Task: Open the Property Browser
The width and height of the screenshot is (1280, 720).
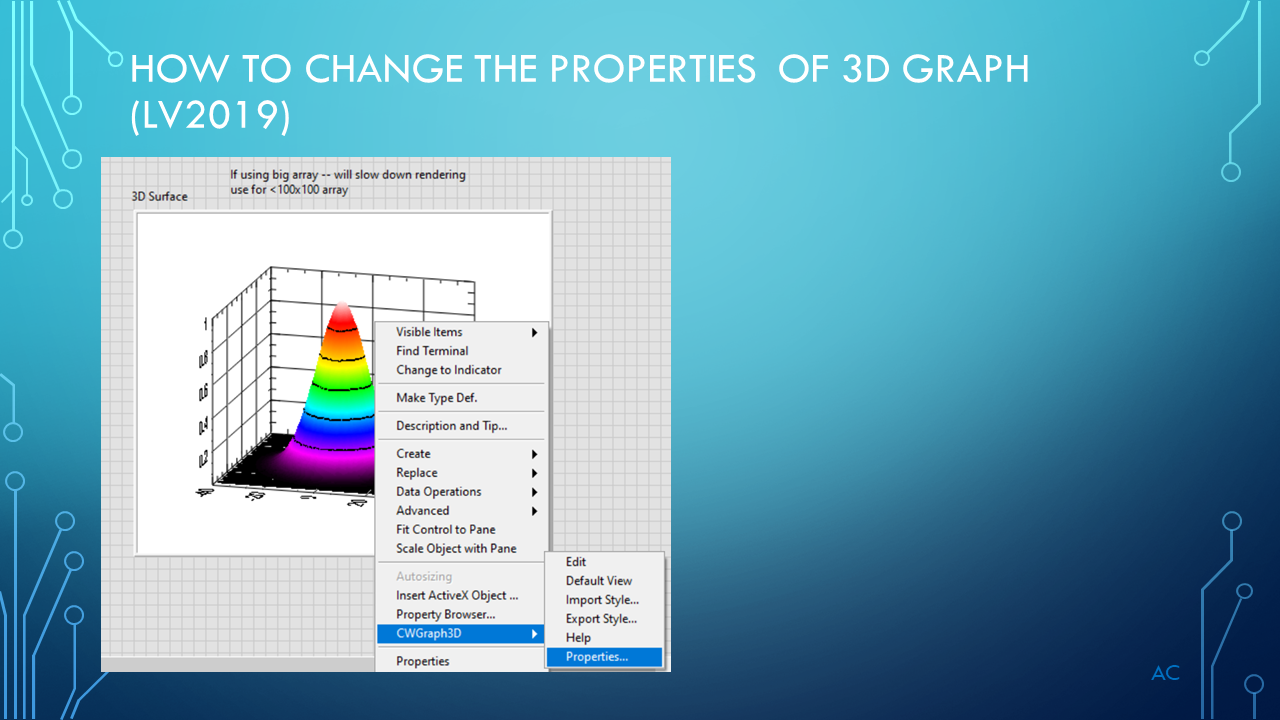Action: tap(446, 614)
